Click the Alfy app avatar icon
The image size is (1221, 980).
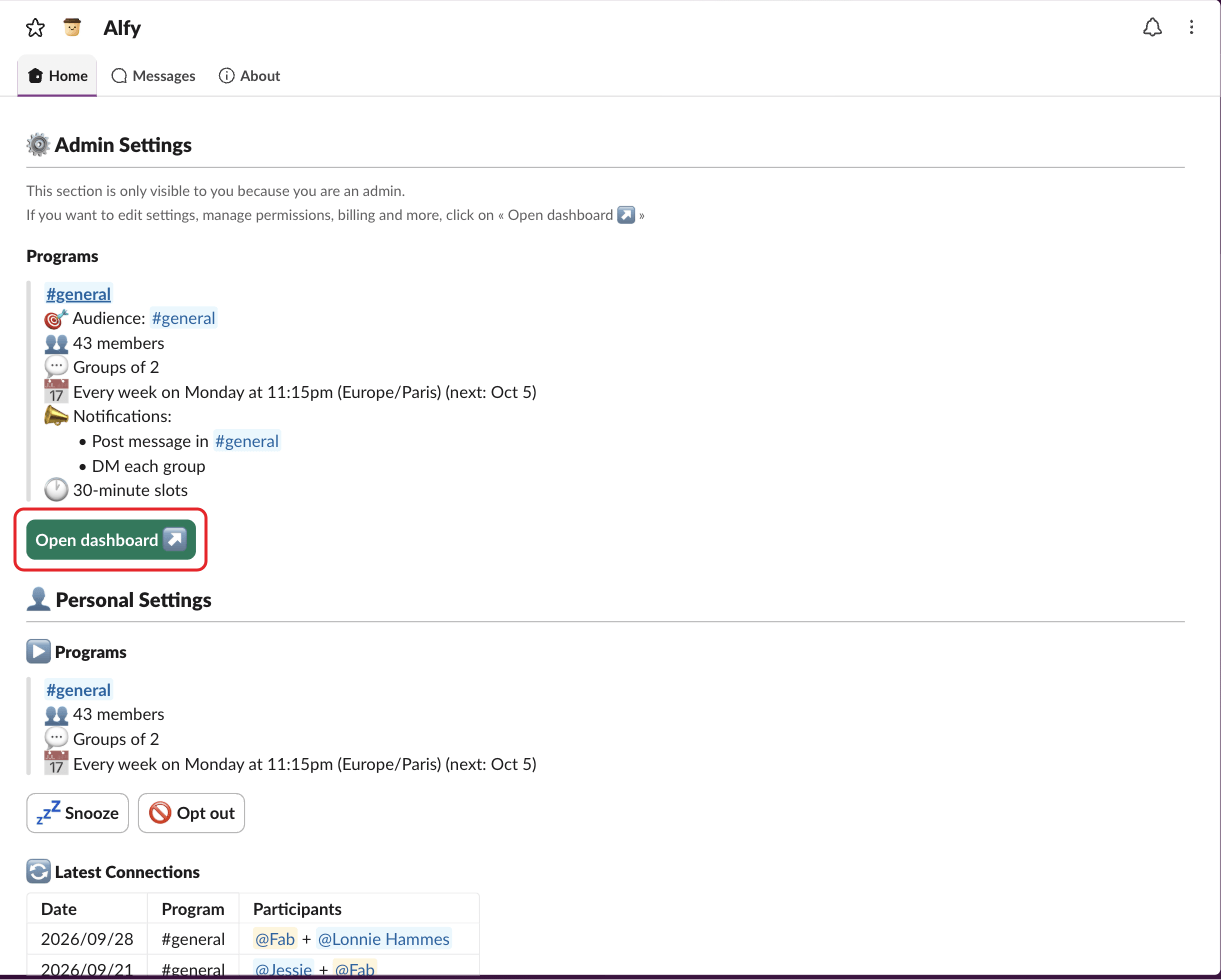(72, 28)
